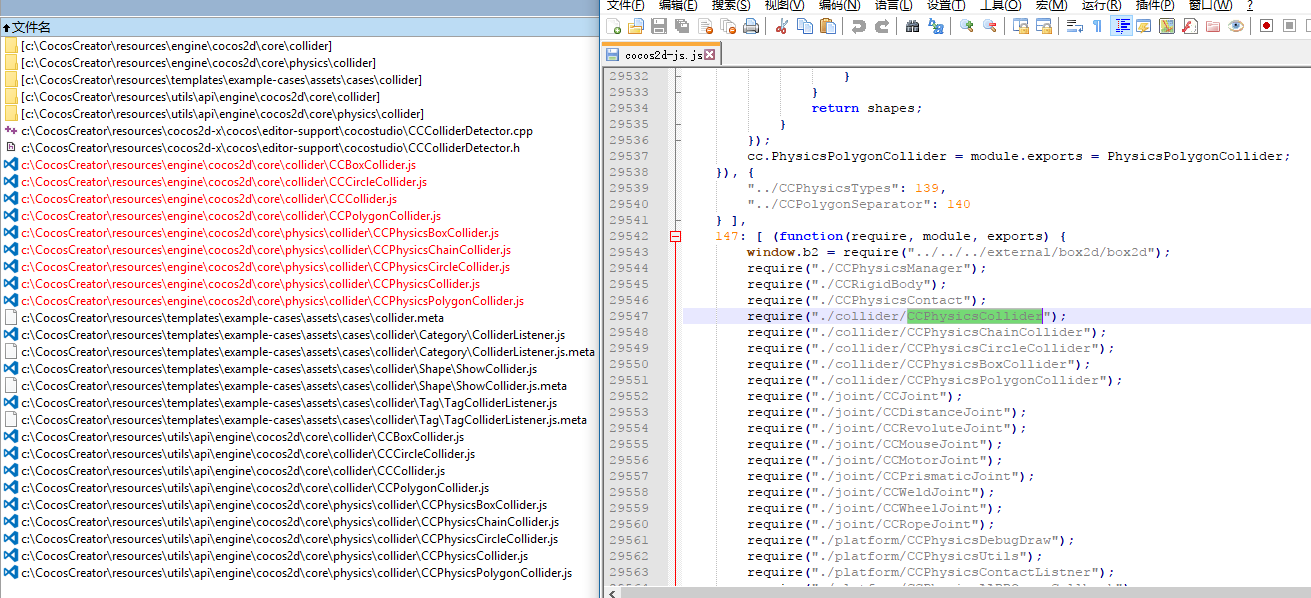
Task: Open the 设置(T) menu
Action: (945, 5)
